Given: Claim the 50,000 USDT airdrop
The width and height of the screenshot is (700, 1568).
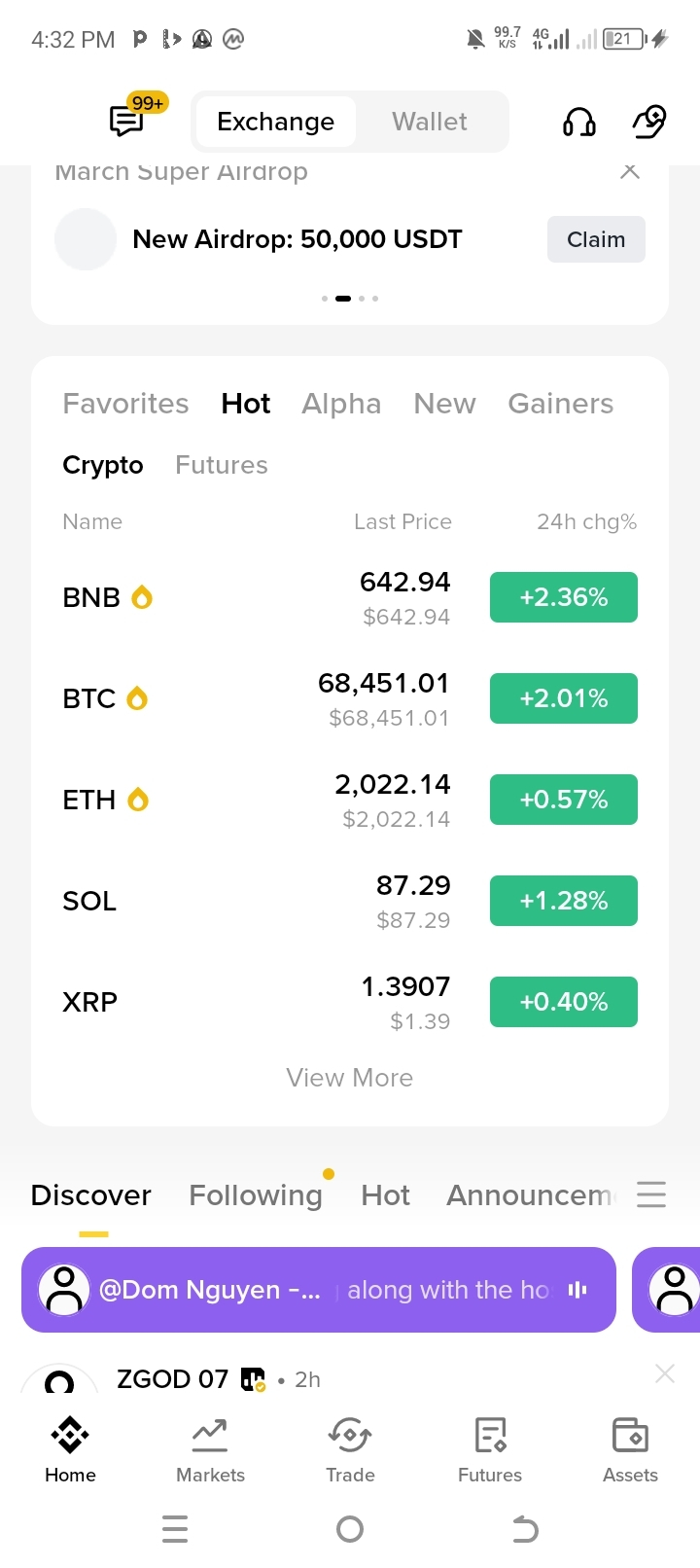Looking at the screenshot, I should pos(596,239).
